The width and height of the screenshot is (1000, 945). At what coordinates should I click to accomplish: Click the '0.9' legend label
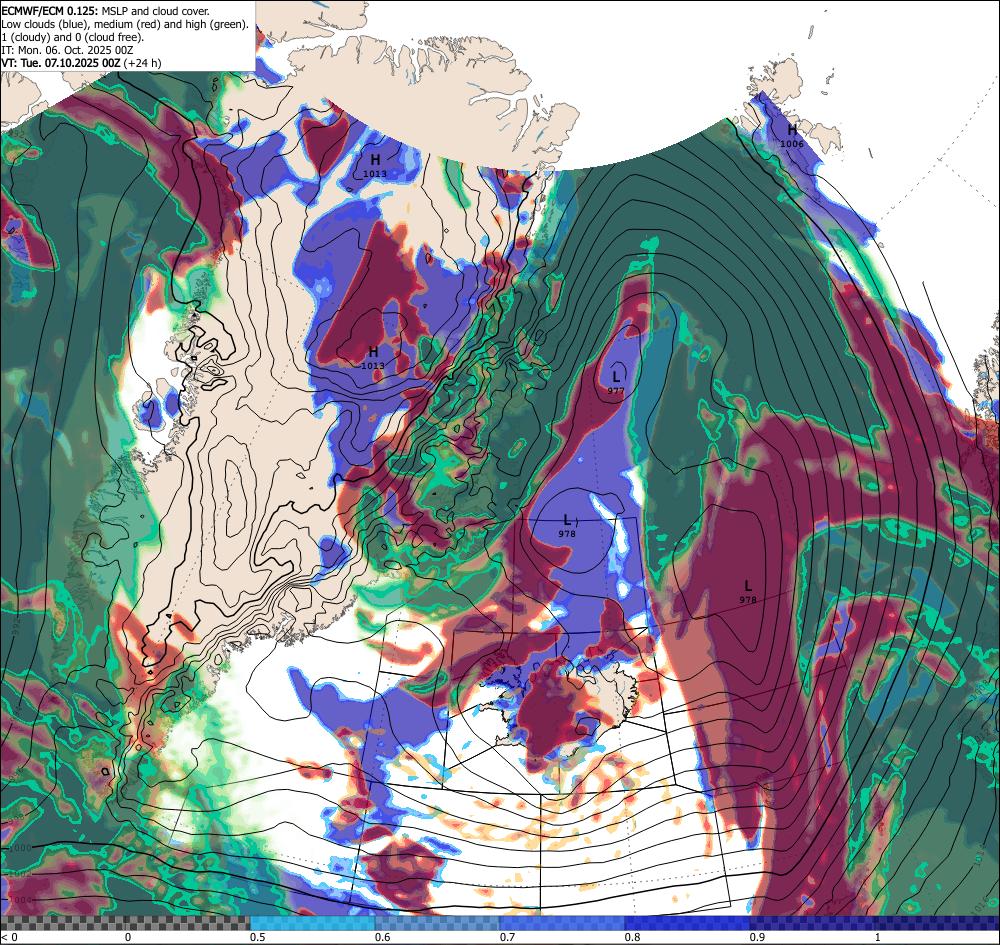click(758, 937)
